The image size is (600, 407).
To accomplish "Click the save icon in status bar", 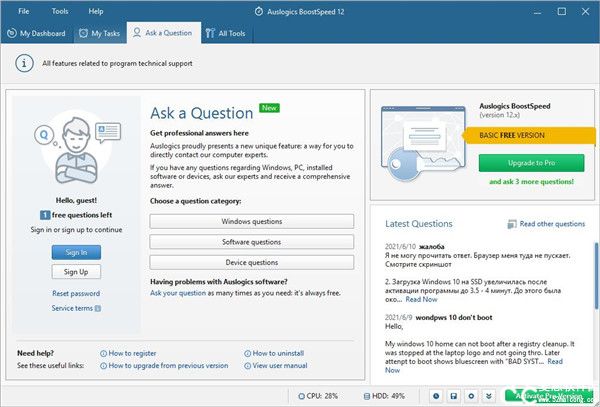I will (x=455, y=396).
